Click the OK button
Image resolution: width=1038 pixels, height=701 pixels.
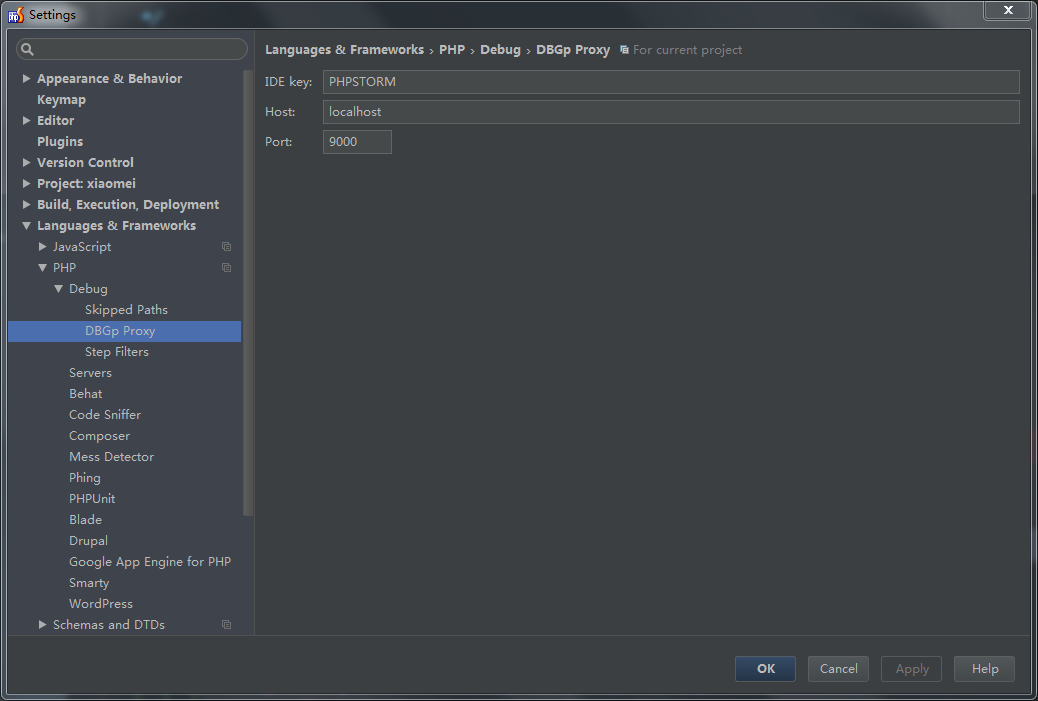[765, 669]
